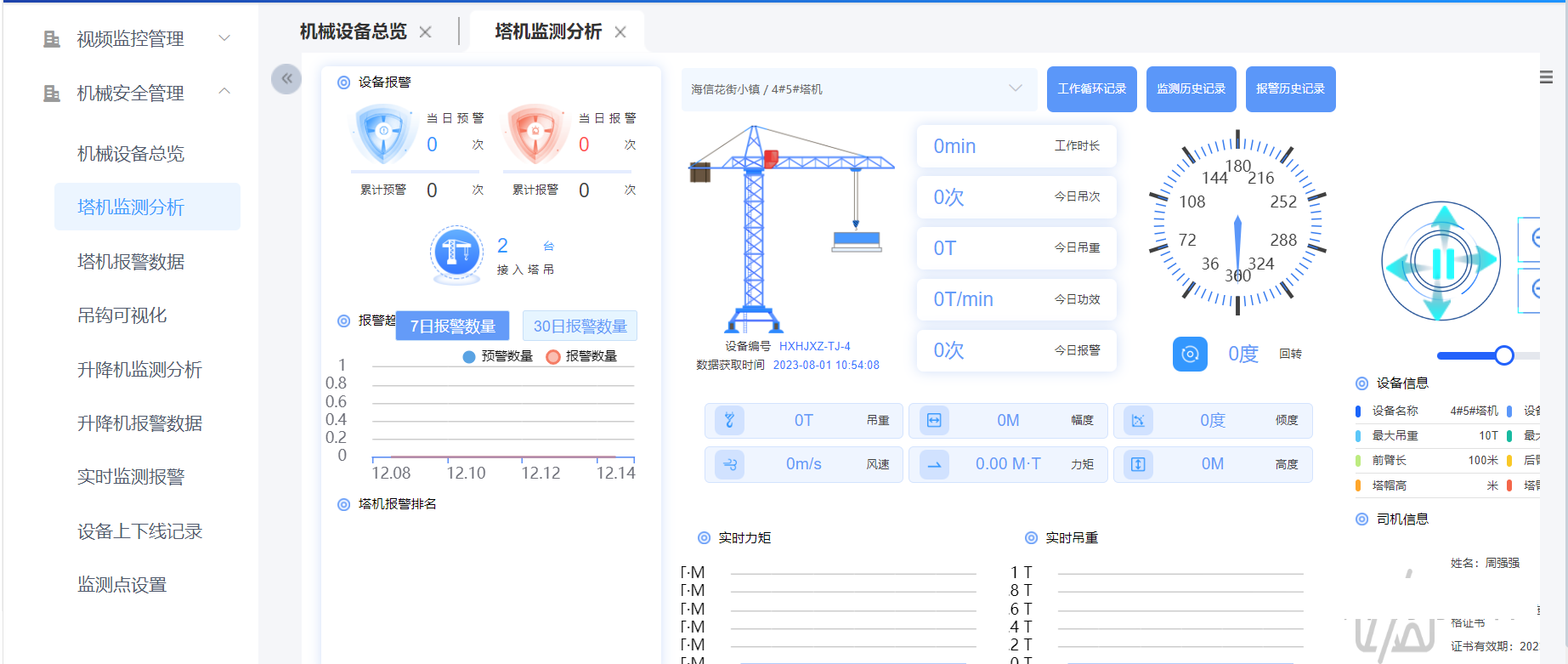Click the connected tower crane icon
1568x664 pixels.
click(x=457, y=253)
